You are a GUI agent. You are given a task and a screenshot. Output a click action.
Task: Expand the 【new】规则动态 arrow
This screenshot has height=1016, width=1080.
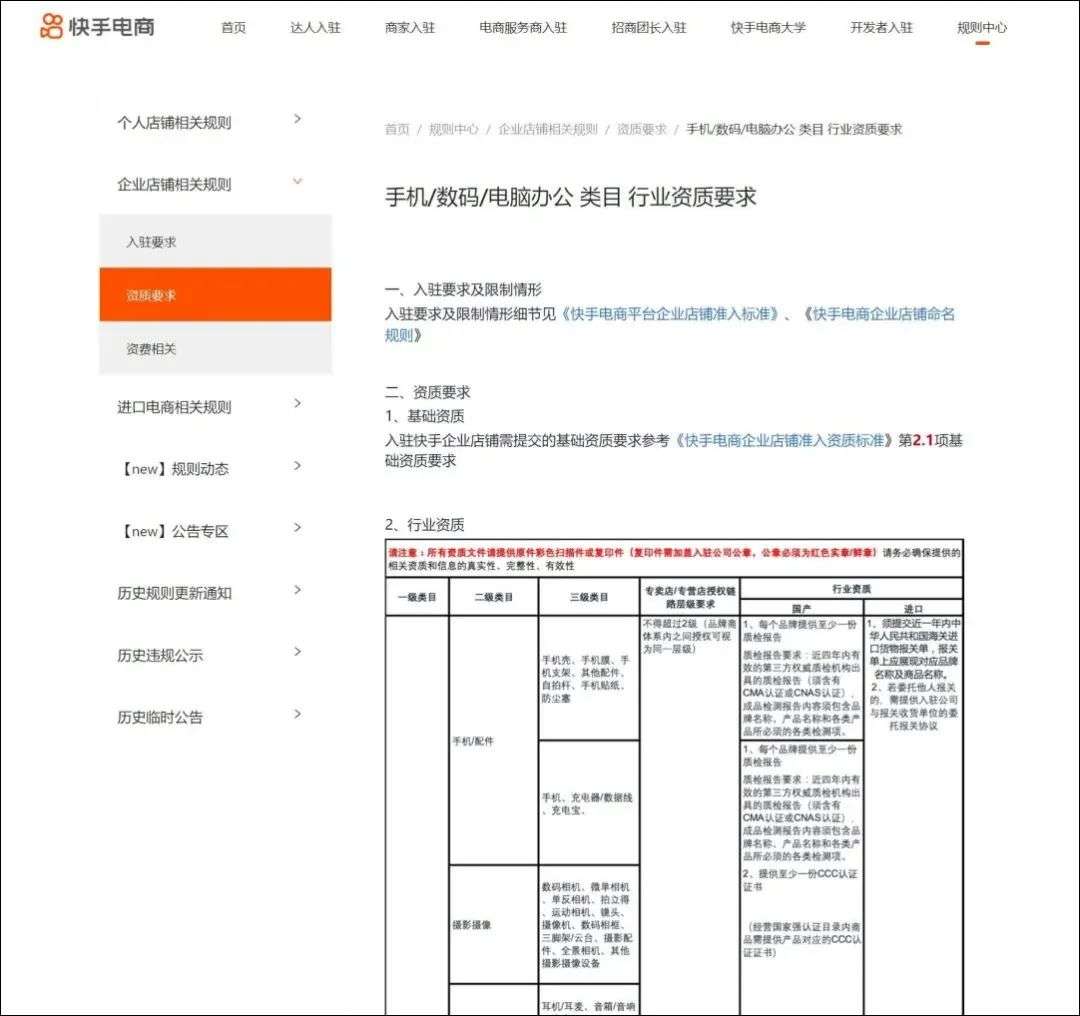tap(297, 466)
